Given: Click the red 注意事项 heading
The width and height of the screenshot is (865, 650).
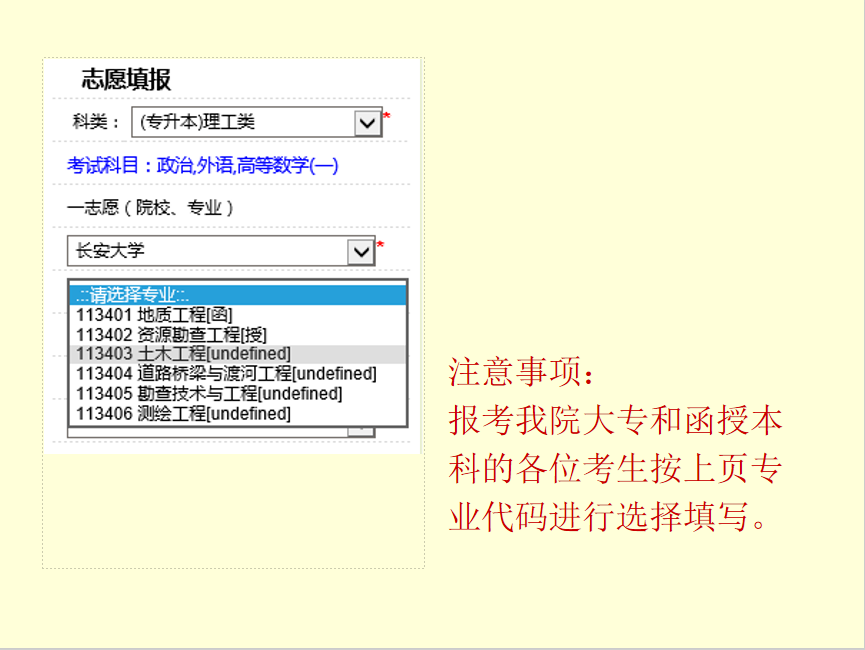Looking at the screenshot, I should point(524,373).
